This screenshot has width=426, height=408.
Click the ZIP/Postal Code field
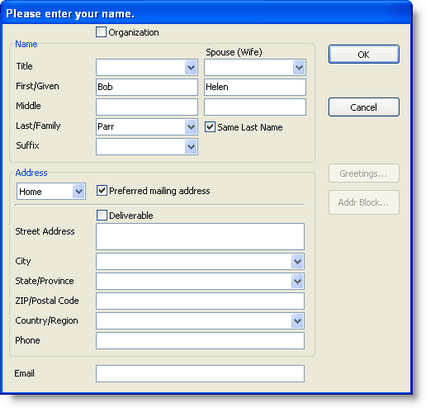coord(200,301)
